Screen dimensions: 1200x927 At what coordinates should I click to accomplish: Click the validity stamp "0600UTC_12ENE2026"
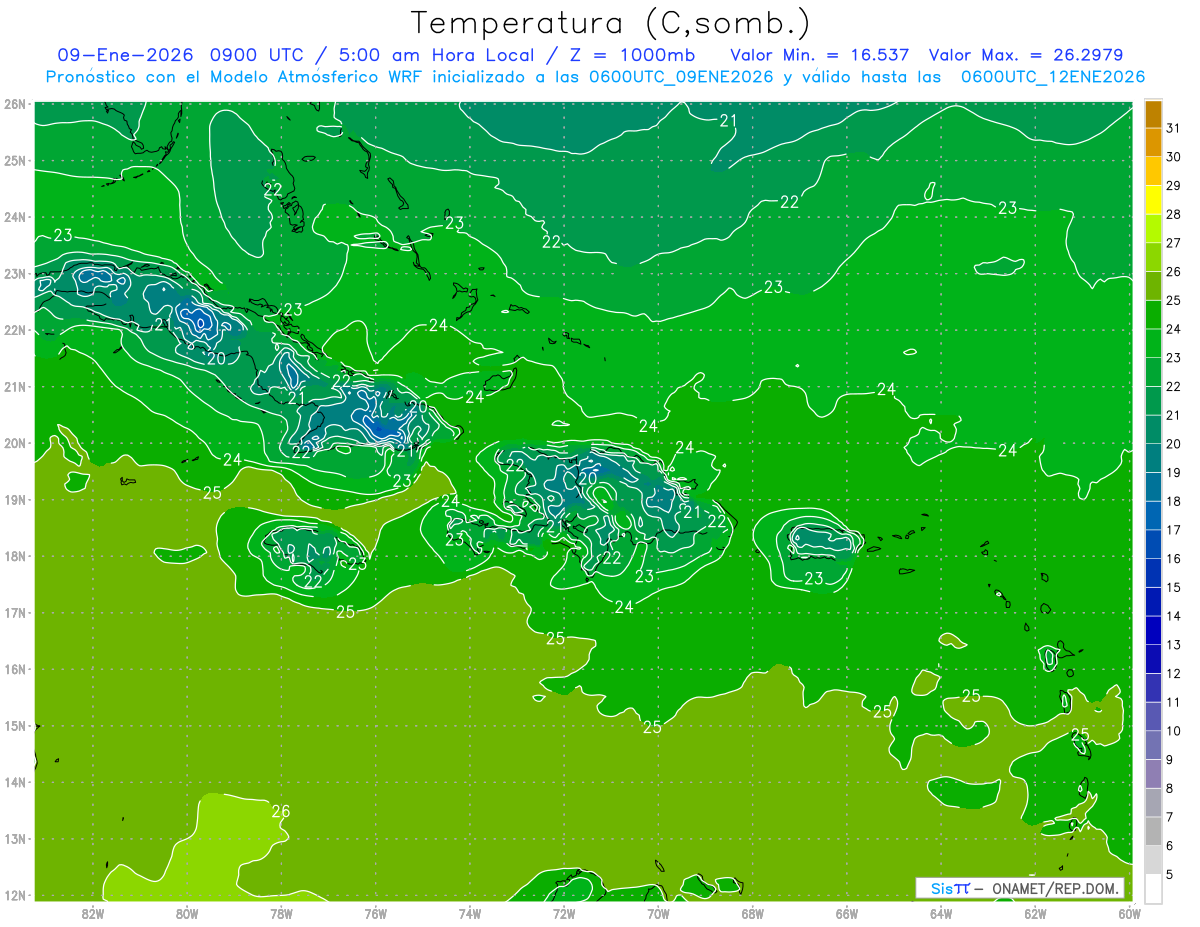[x=1053, y=77]
